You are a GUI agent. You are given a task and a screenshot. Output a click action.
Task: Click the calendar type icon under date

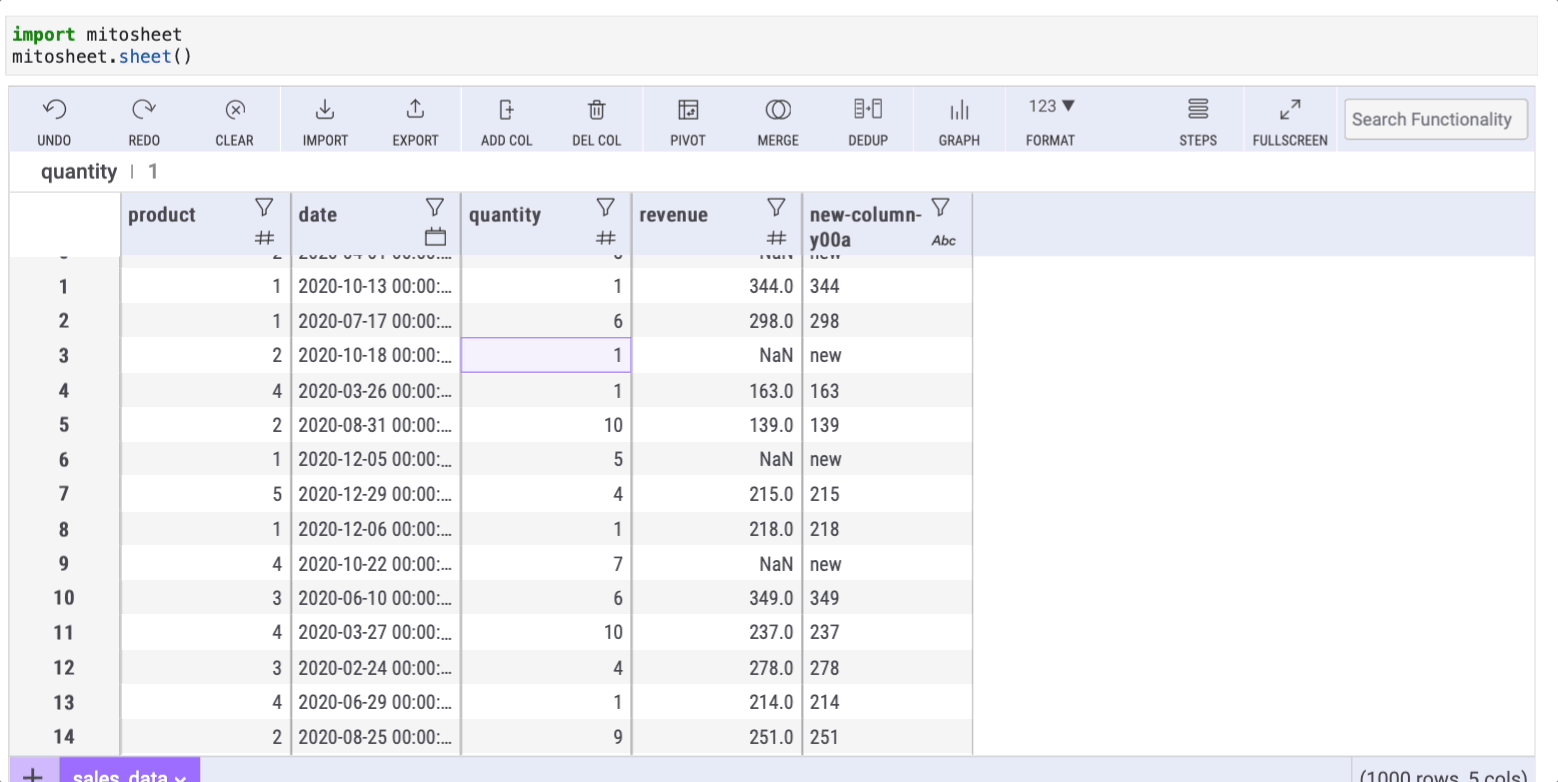point(434,238)
